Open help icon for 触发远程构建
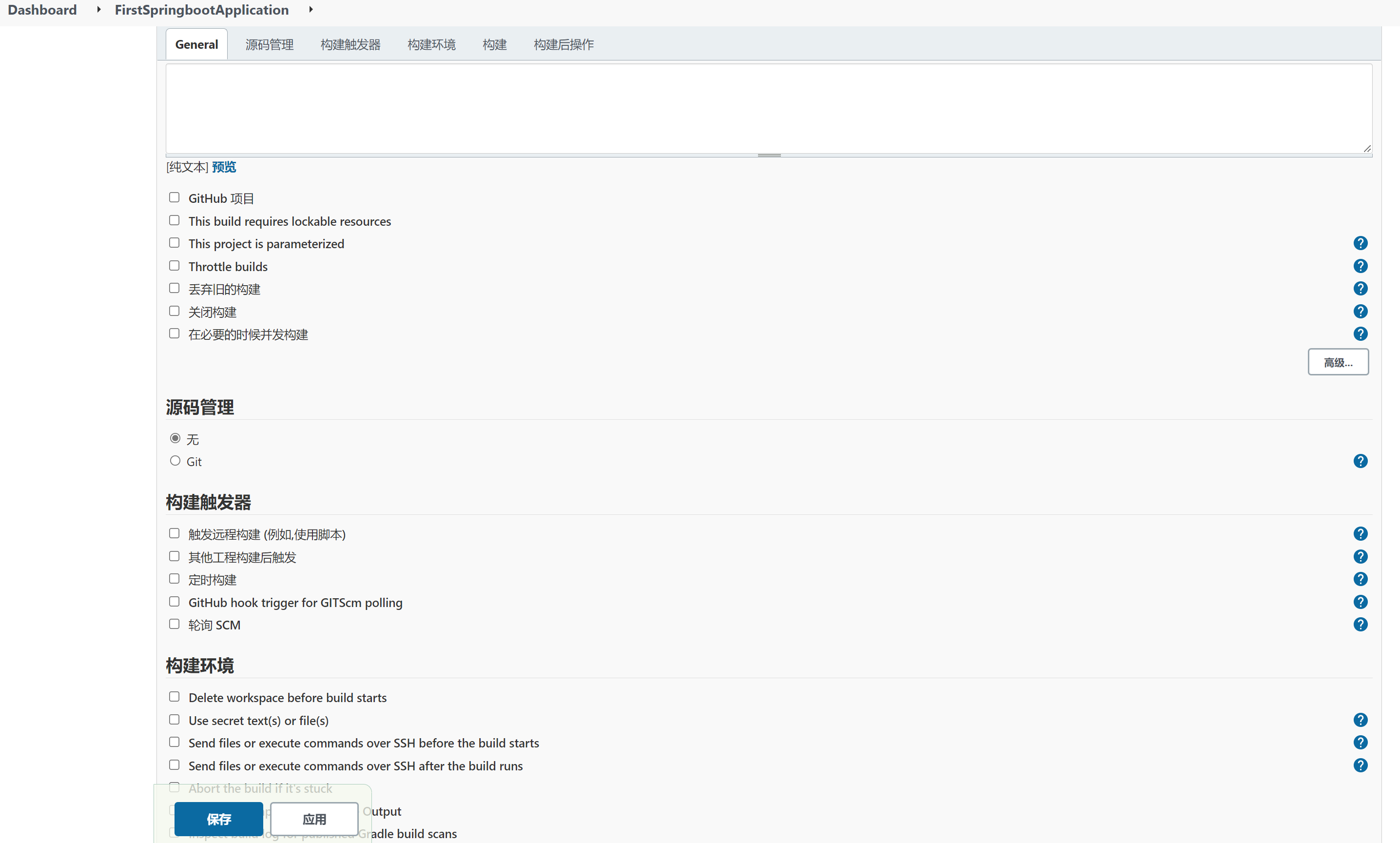 [1360, 533]
